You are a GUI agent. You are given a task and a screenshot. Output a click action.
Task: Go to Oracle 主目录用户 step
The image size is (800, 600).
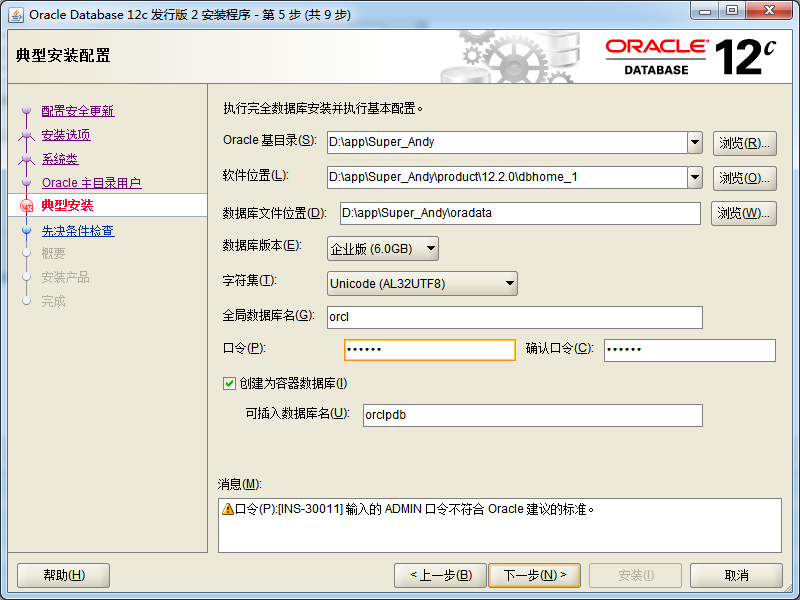92,183
